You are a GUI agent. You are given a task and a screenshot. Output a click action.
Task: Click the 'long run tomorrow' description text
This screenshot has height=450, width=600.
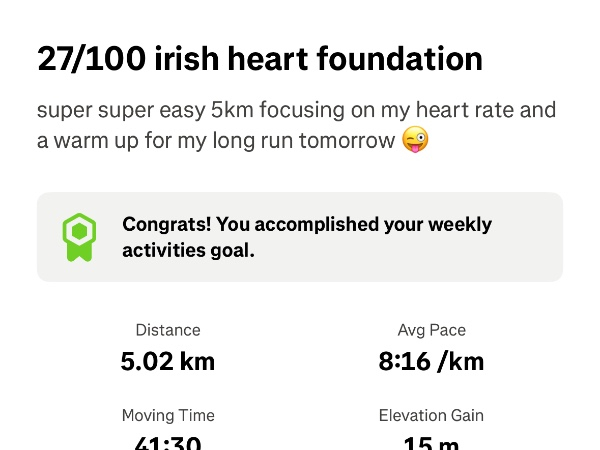(313, 141)
